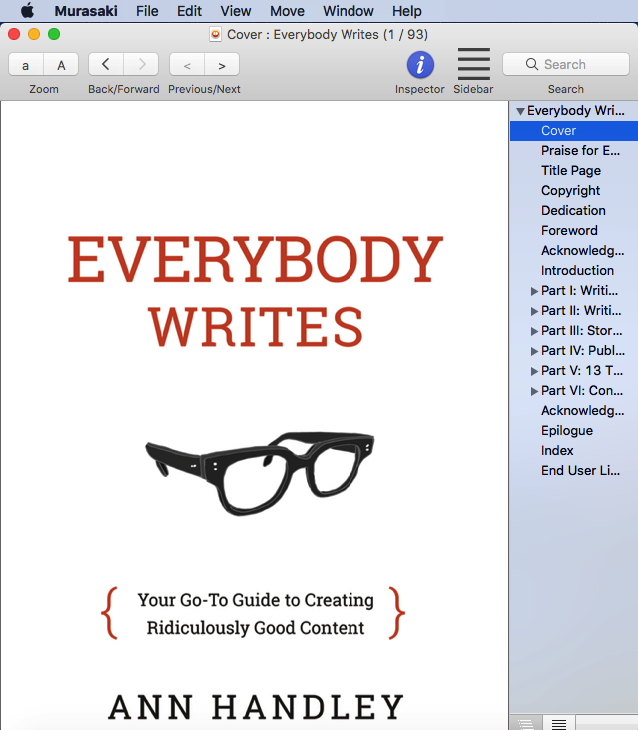Open the Dedication entry

click(573, 211)
